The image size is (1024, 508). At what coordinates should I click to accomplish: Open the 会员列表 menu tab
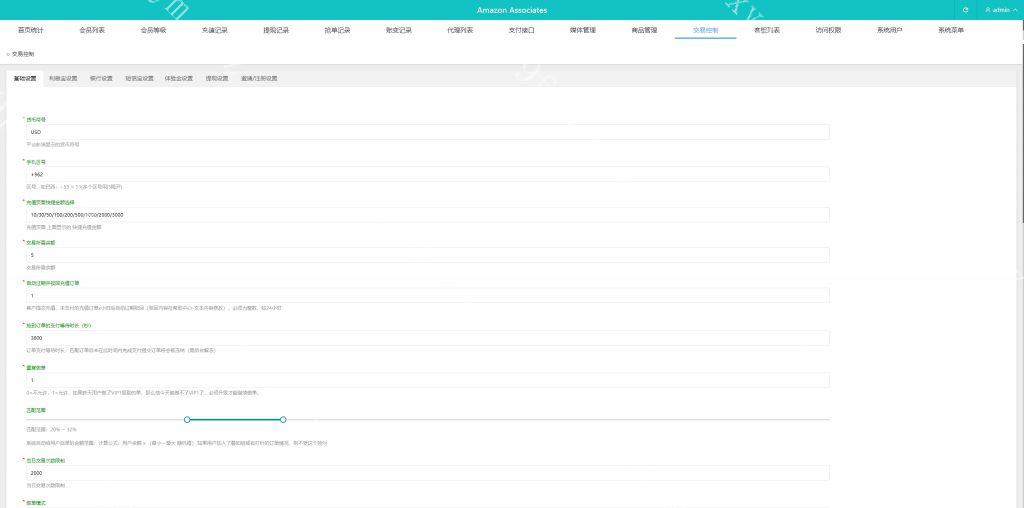(x=91, y=30)
